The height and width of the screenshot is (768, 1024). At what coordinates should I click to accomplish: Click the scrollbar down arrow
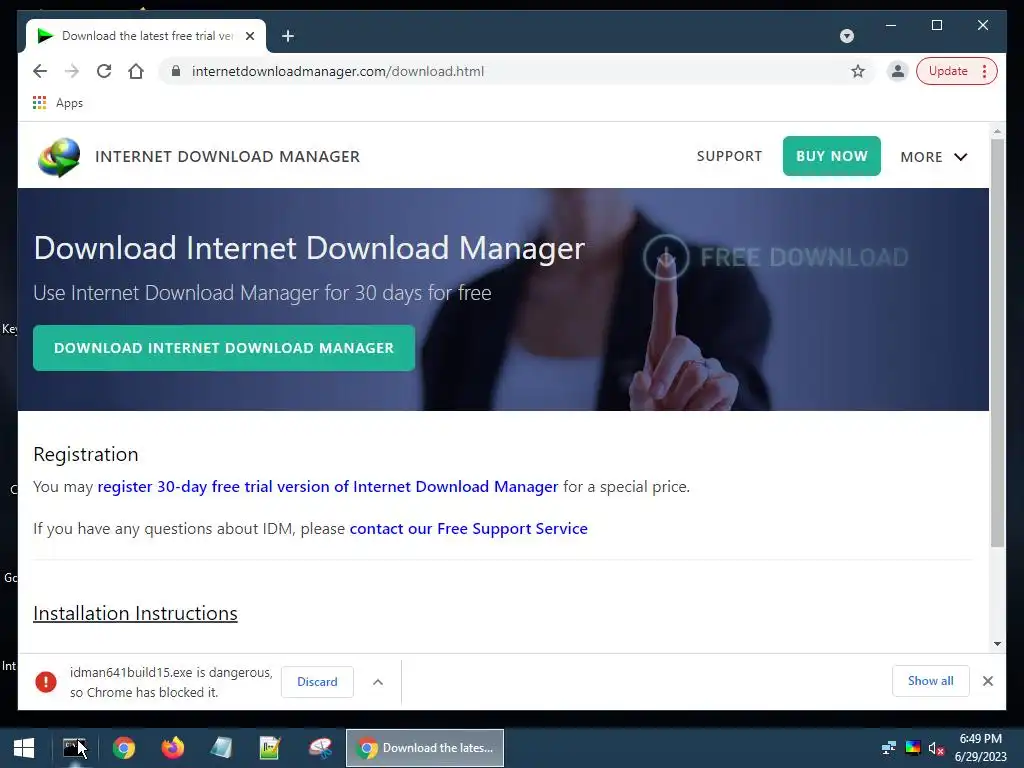(997, 644)
